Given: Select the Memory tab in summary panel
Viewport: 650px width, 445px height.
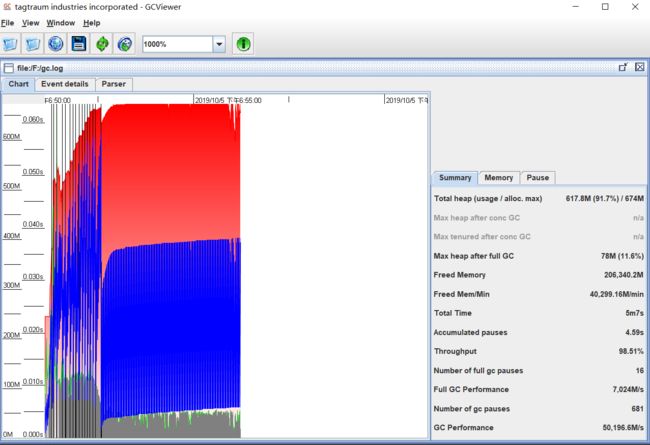Looking at the screenshot, I should [499, 178].
